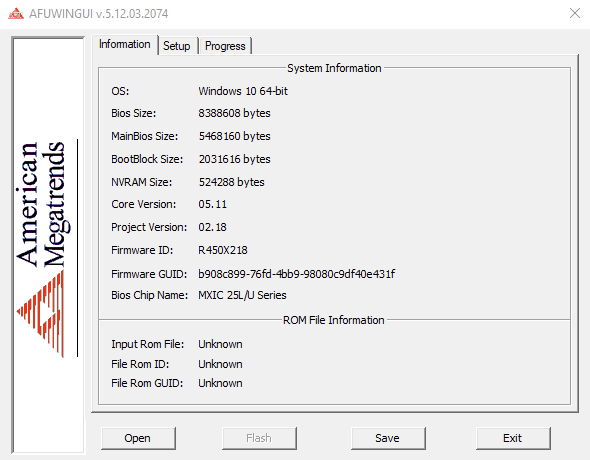Viewport: 590px width, 460px height.
Task: Select the Firmware GUID value starting b908c899
Action: click(x=297, y=274)
